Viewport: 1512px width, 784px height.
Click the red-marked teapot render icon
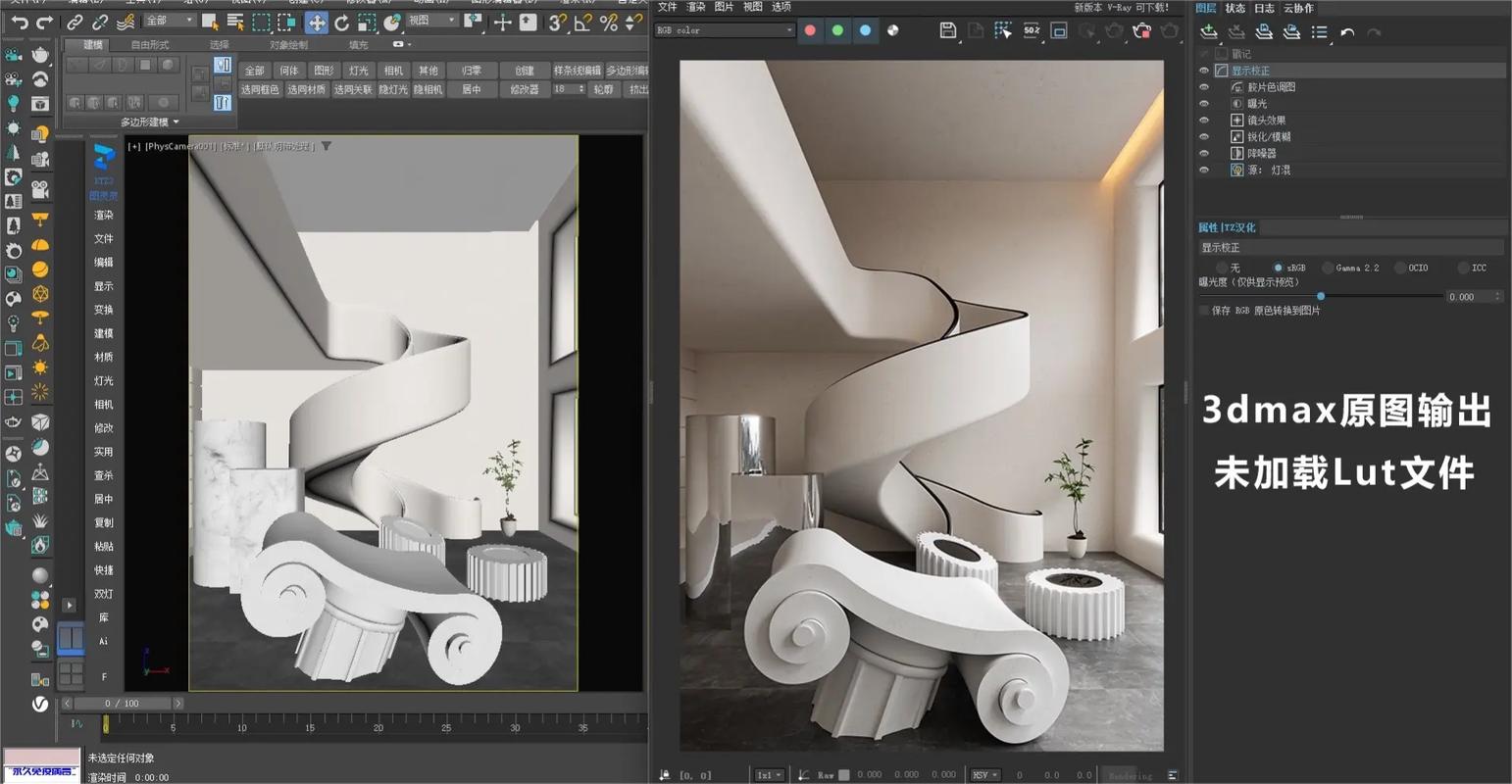tap(1141, 30)
